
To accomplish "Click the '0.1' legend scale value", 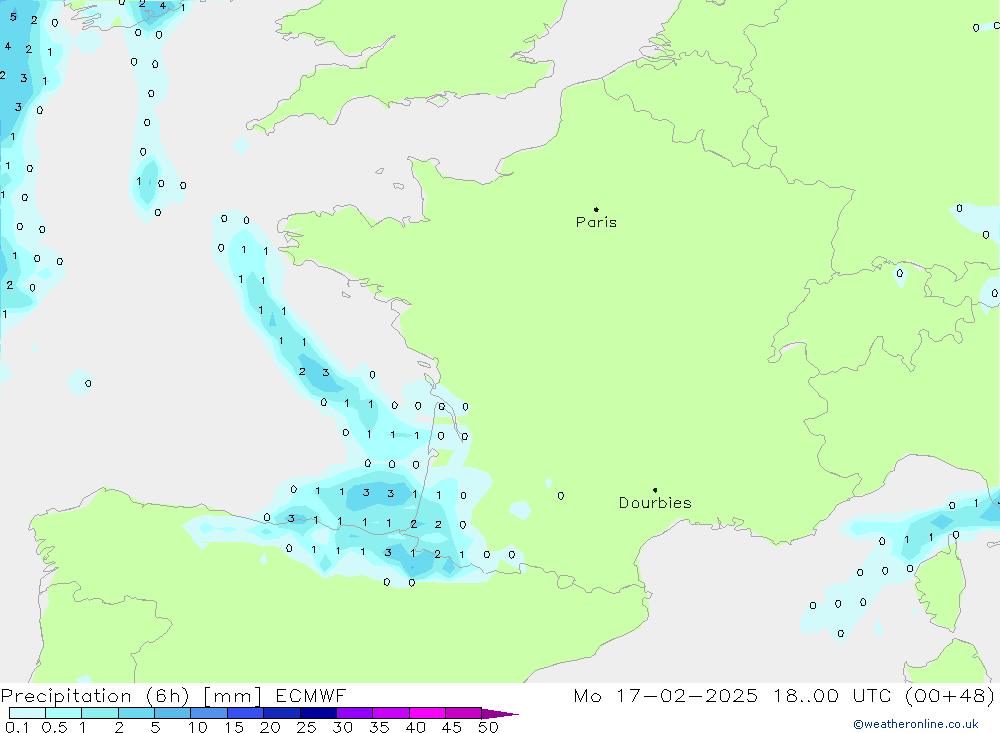I will pos(17,727).
